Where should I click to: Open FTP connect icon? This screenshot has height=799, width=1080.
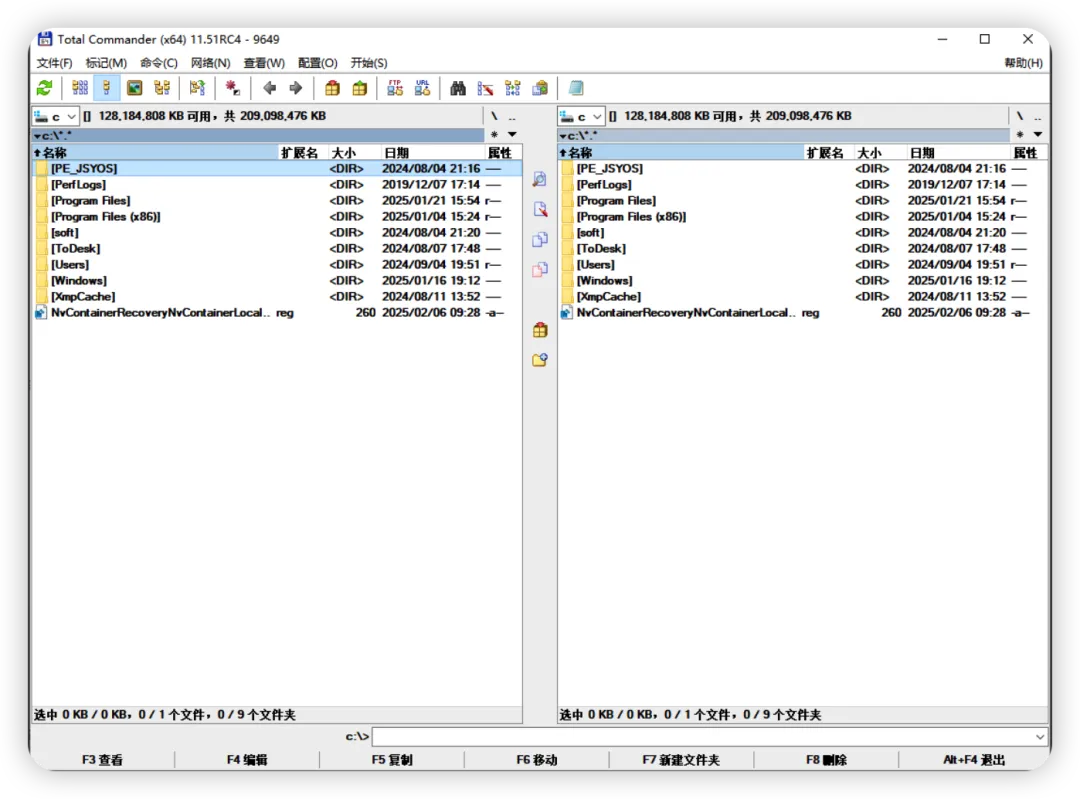tap(395, 88)
